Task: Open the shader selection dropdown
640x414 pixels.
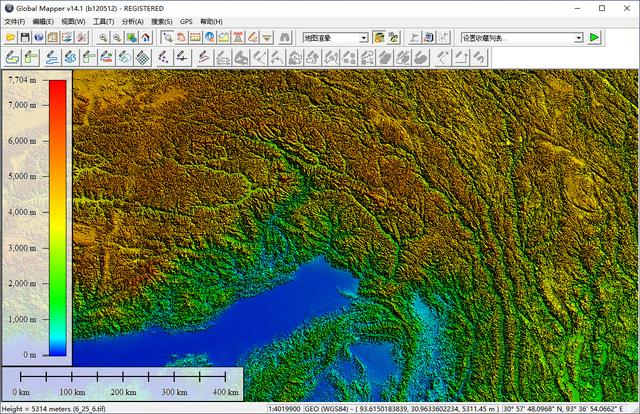Action: coord(363,38)
